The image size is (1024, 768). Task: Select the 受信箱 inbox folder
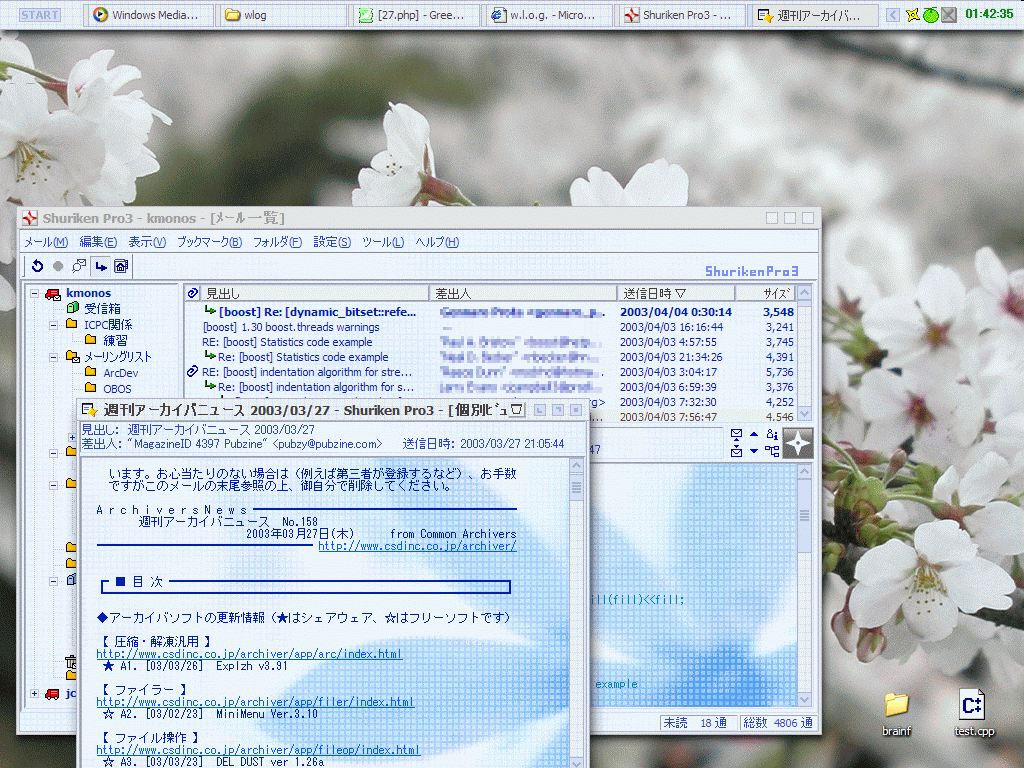(102, 308)
